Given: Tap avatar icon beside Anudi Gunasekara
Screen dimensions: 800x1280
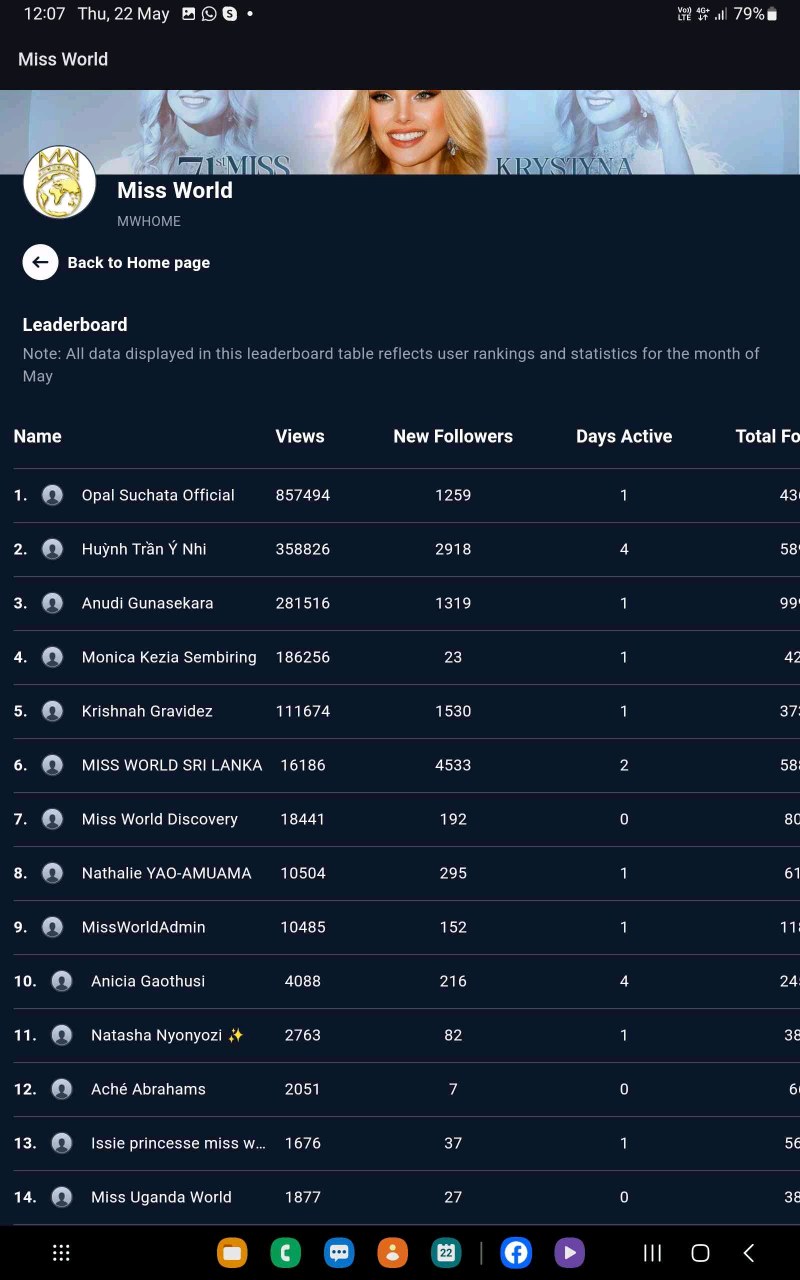Looking at the screenshot, I should (x=52, y=603).
